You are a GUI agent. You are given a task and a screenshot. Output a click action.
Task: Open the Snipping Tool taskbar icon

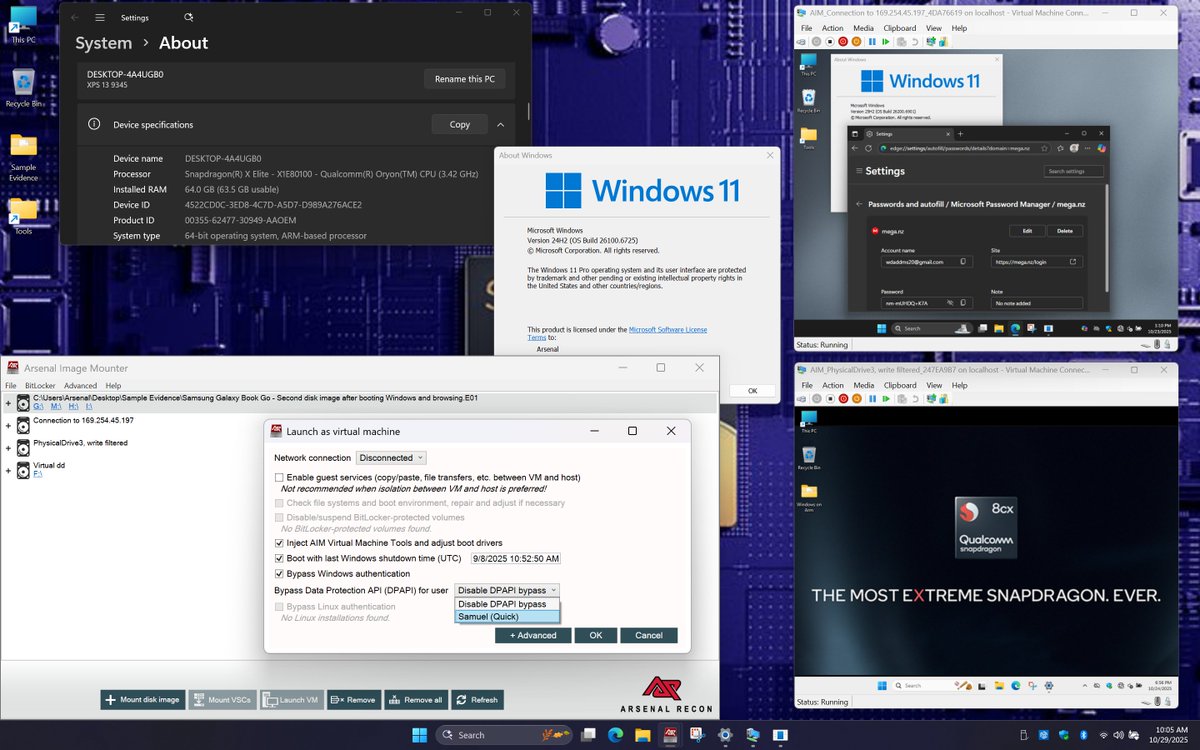697,735
